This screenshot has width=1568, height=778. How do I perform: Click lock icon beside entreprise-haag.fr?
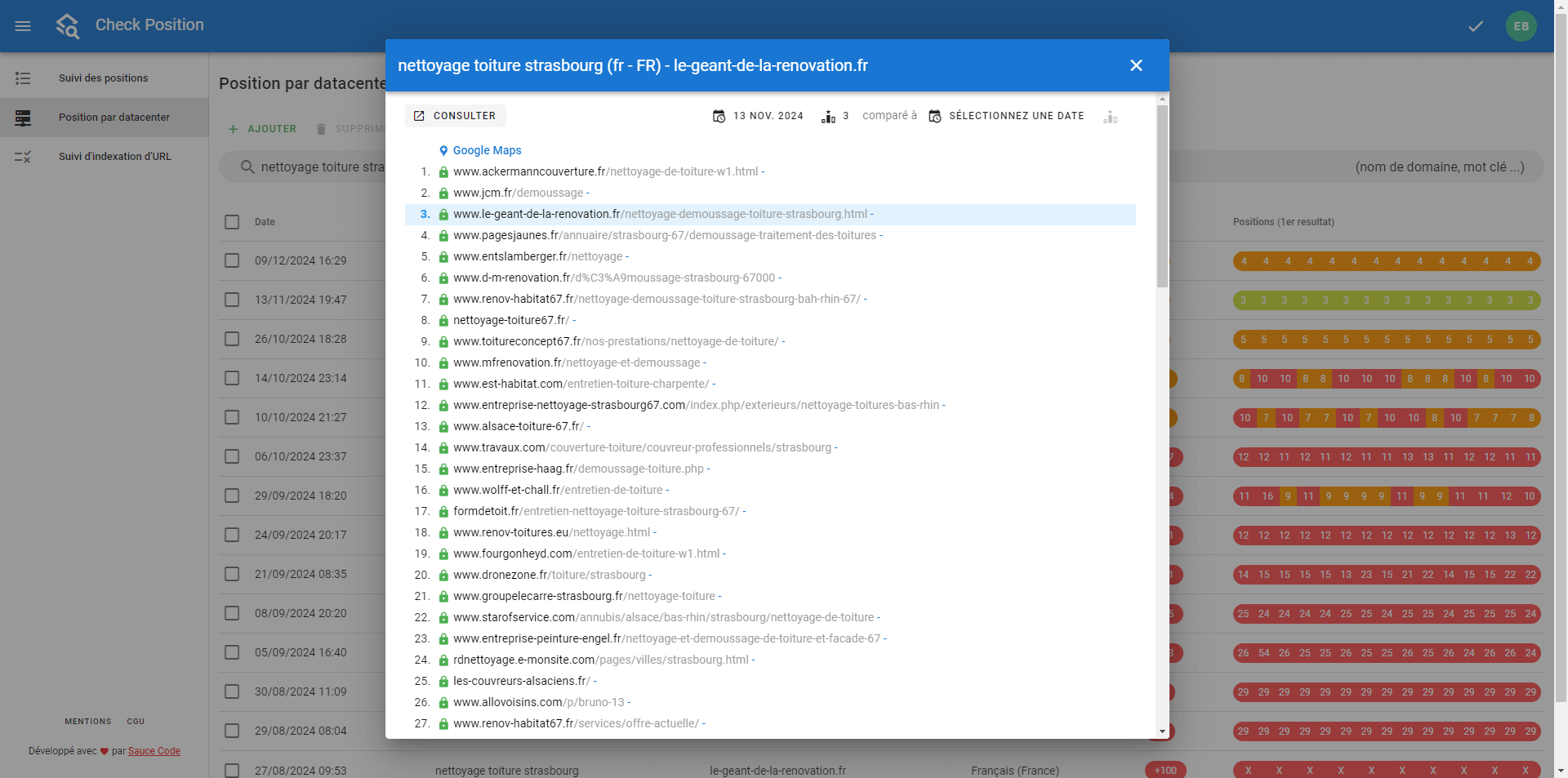click(x=443, y=469)
